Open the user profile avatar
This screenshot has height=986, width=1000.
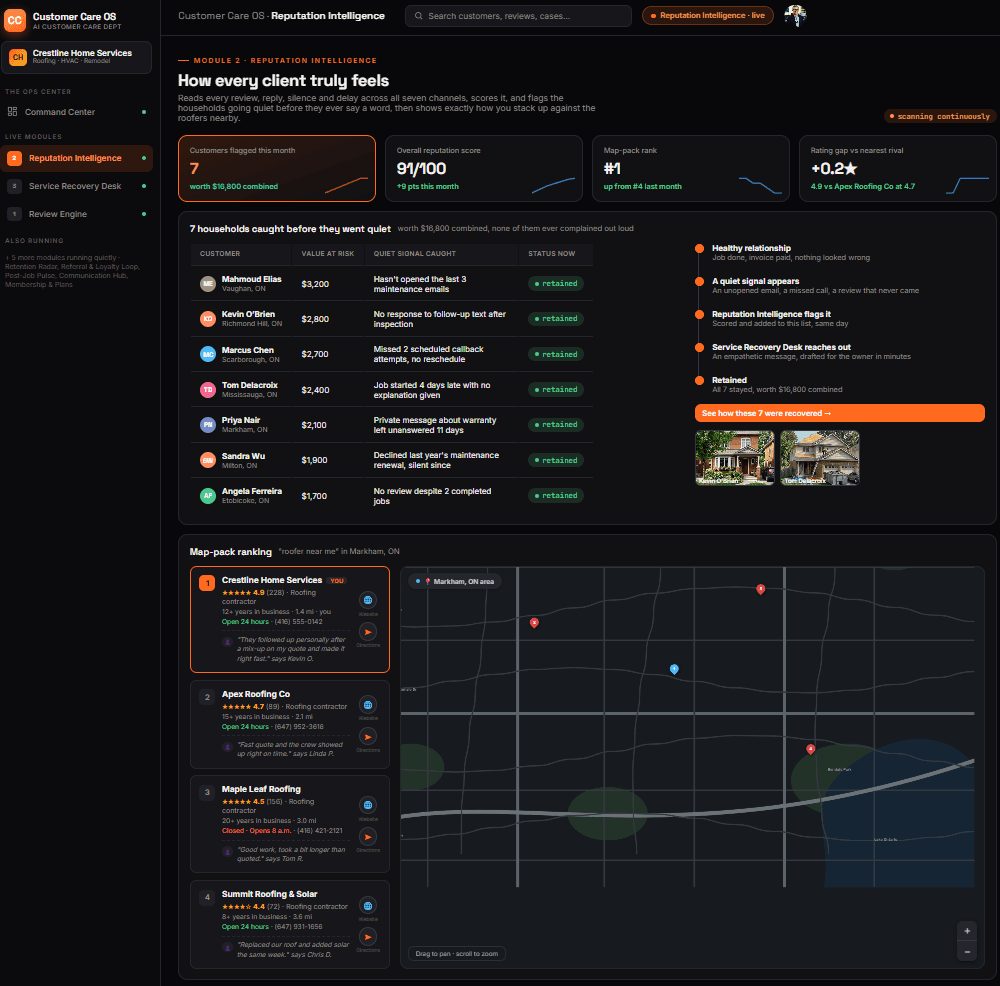[x=795, y=15]
